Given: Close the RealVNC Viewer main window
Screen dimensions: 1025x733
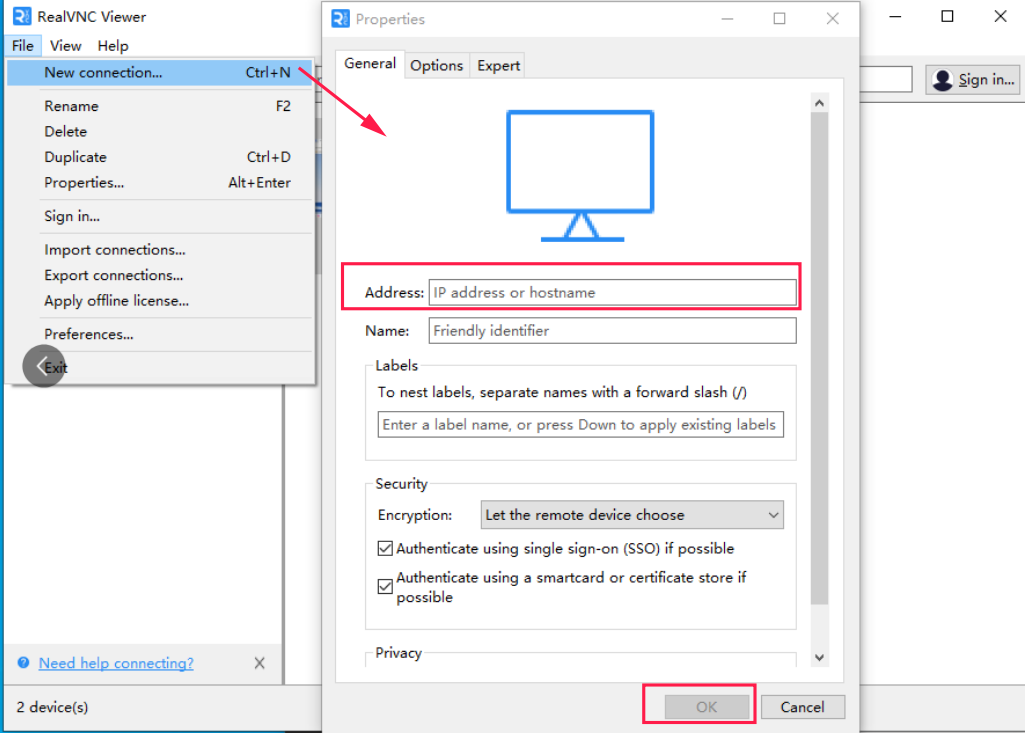Looking at the screenshot, I should click(1000, 16).
